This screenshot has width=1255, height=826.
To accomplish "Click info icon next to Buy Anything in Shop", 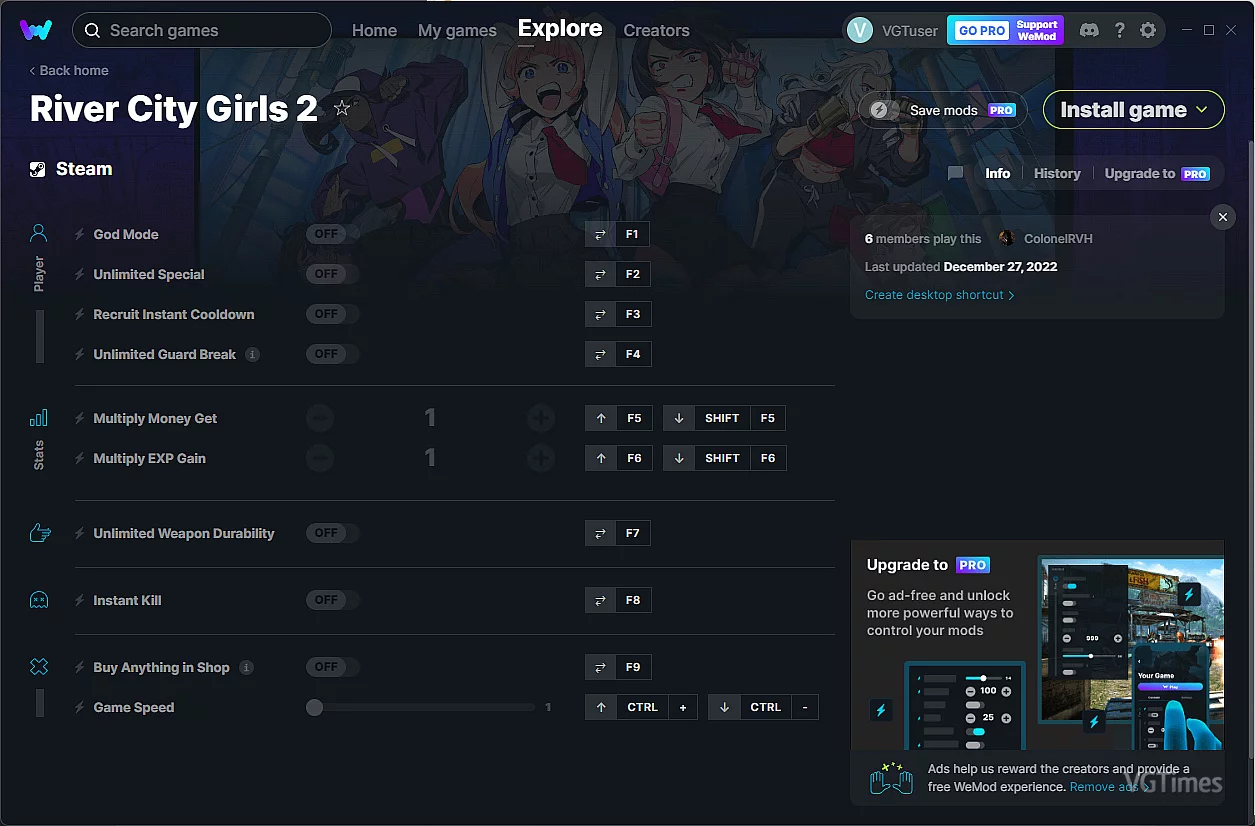I will click(x=247, y=667).
